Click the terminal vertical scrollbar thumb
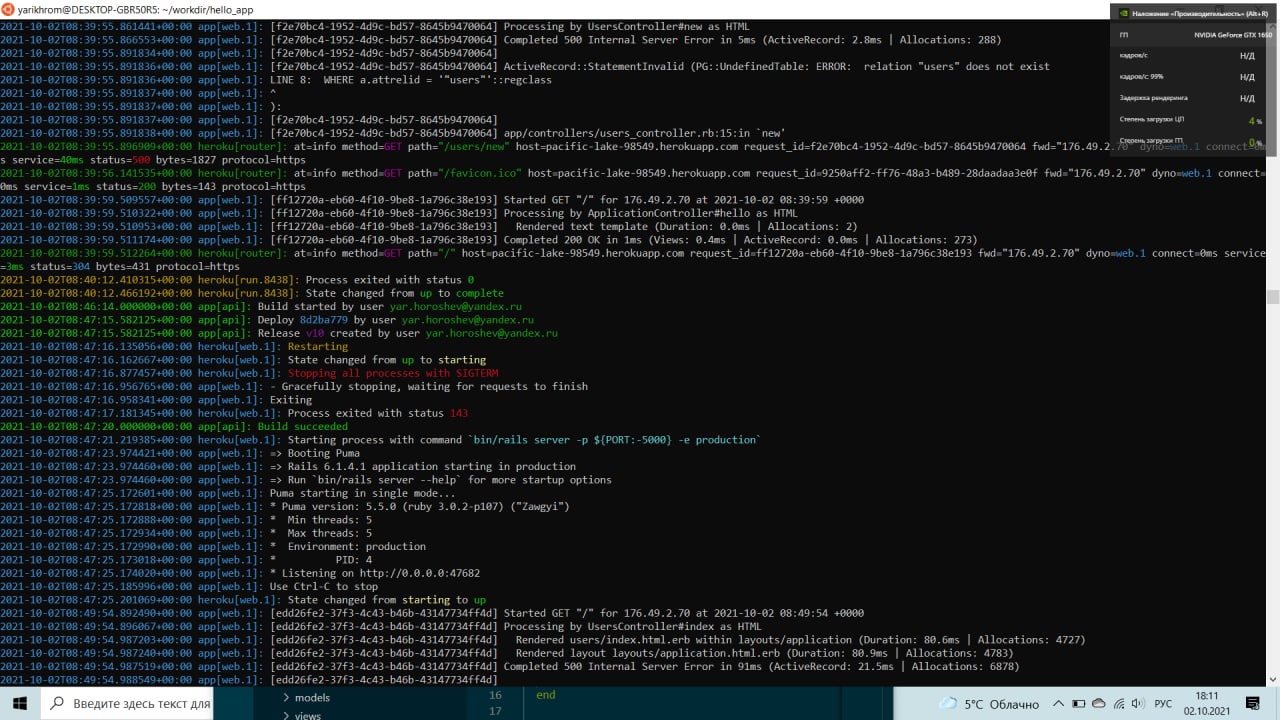 tap(1273, 297)
